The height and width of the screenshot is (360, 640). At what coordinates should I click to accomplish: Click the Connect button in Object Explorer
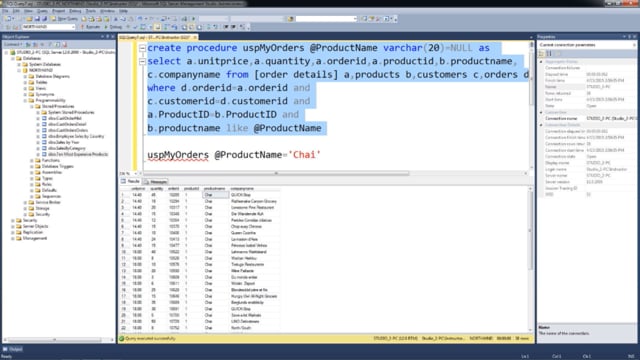click(x=12, y=44)
